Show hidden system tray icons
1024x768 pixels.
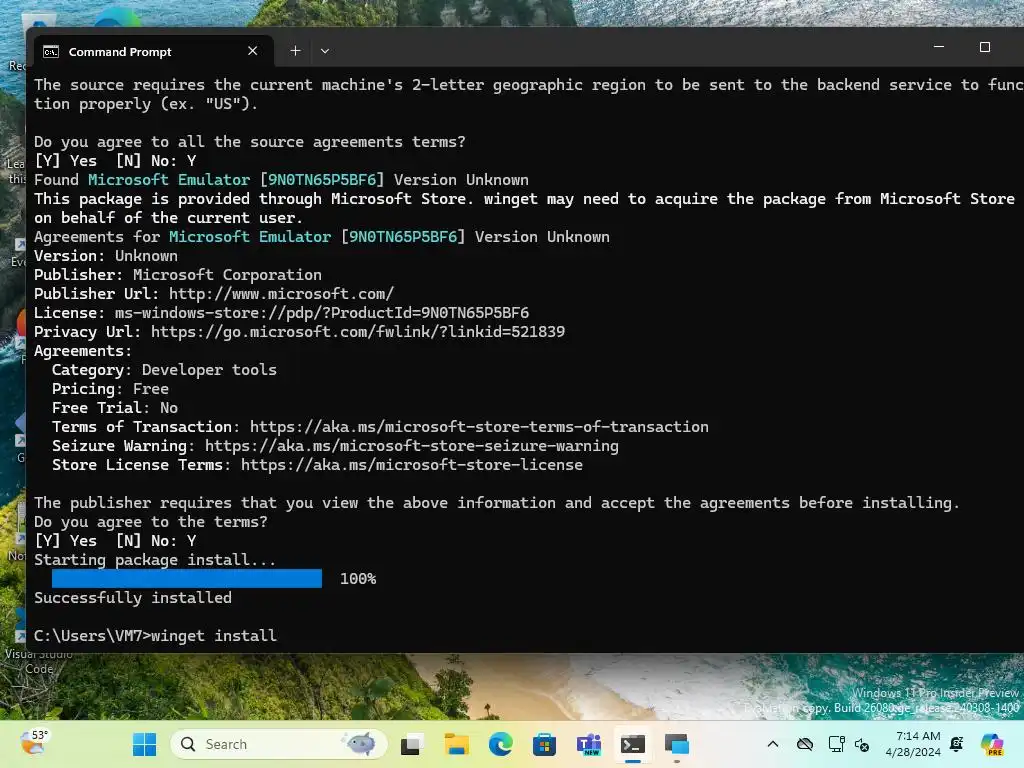coord(773,744)
